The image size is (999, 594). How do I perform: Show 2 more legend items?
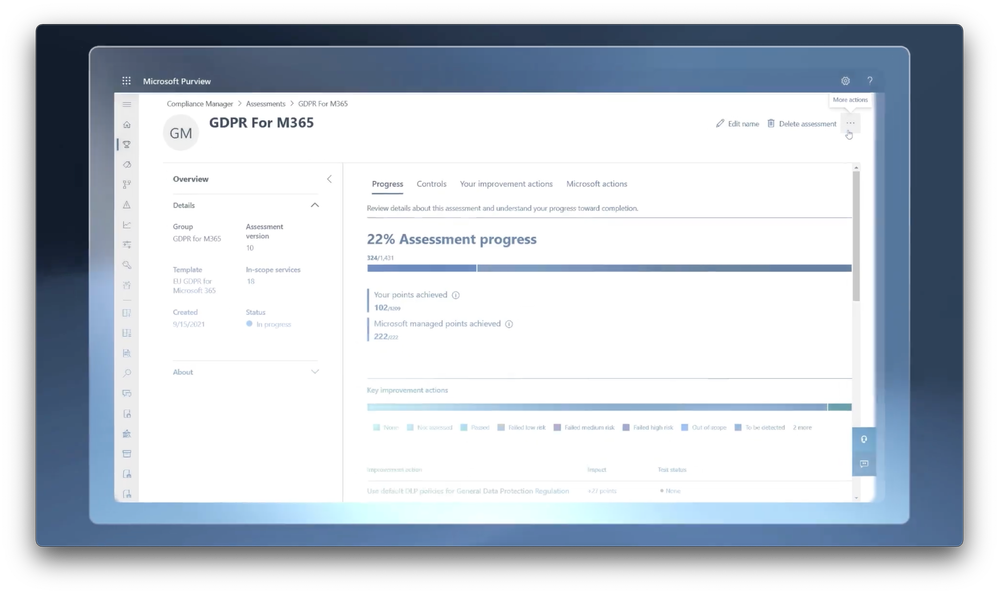pyautogui.click(x=802, y=428)
